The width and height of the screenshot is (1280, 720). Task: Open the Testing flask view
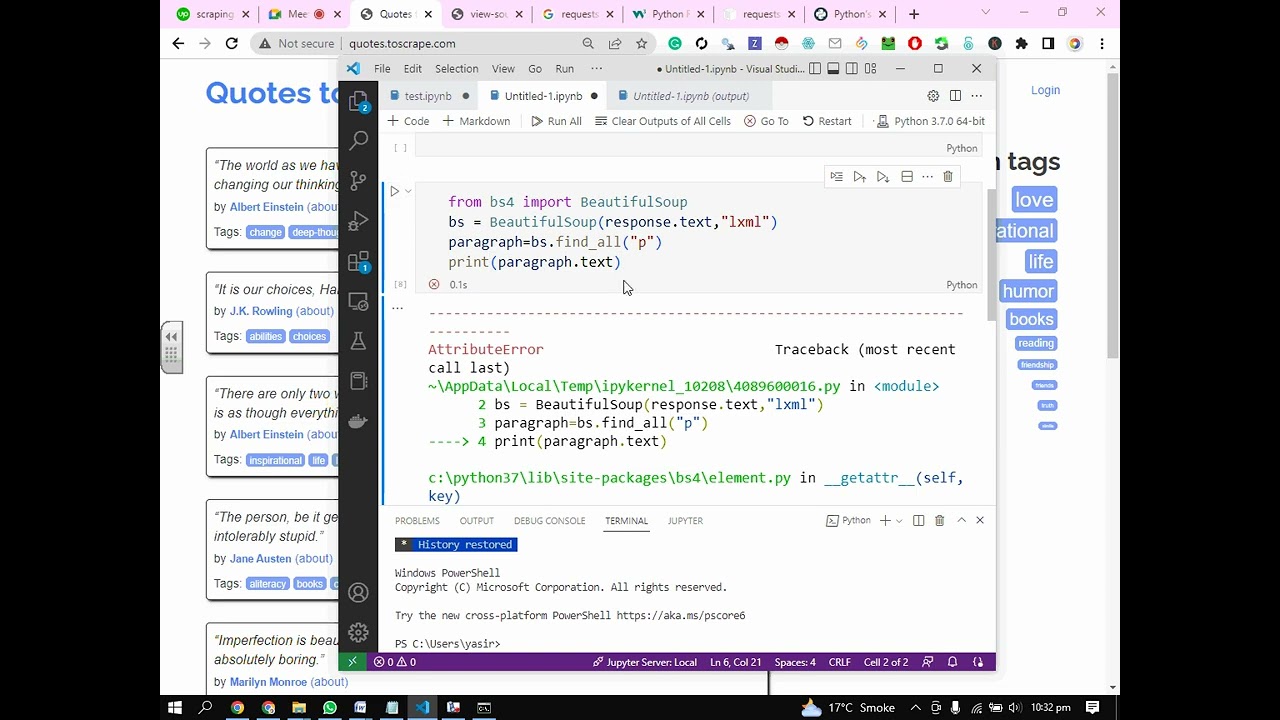pos(359,341)
